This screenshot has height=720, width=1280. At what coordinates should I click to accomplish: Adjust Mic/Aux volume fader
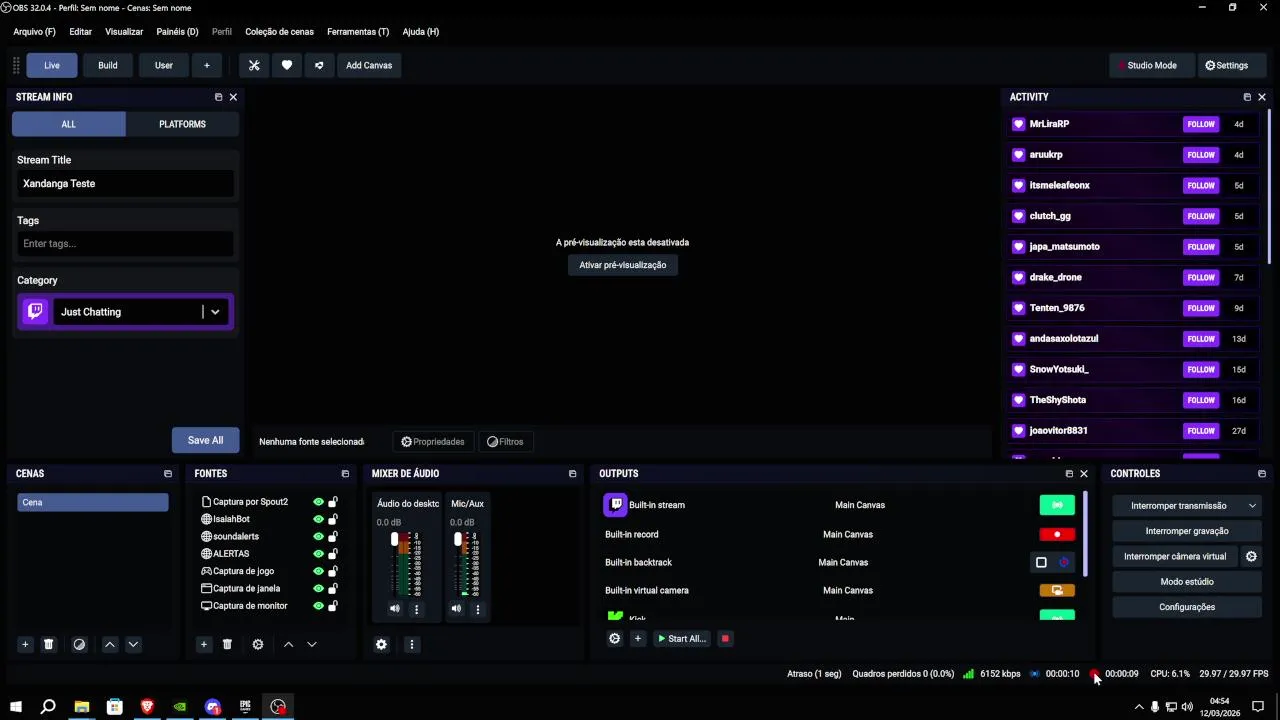[458, 539]
